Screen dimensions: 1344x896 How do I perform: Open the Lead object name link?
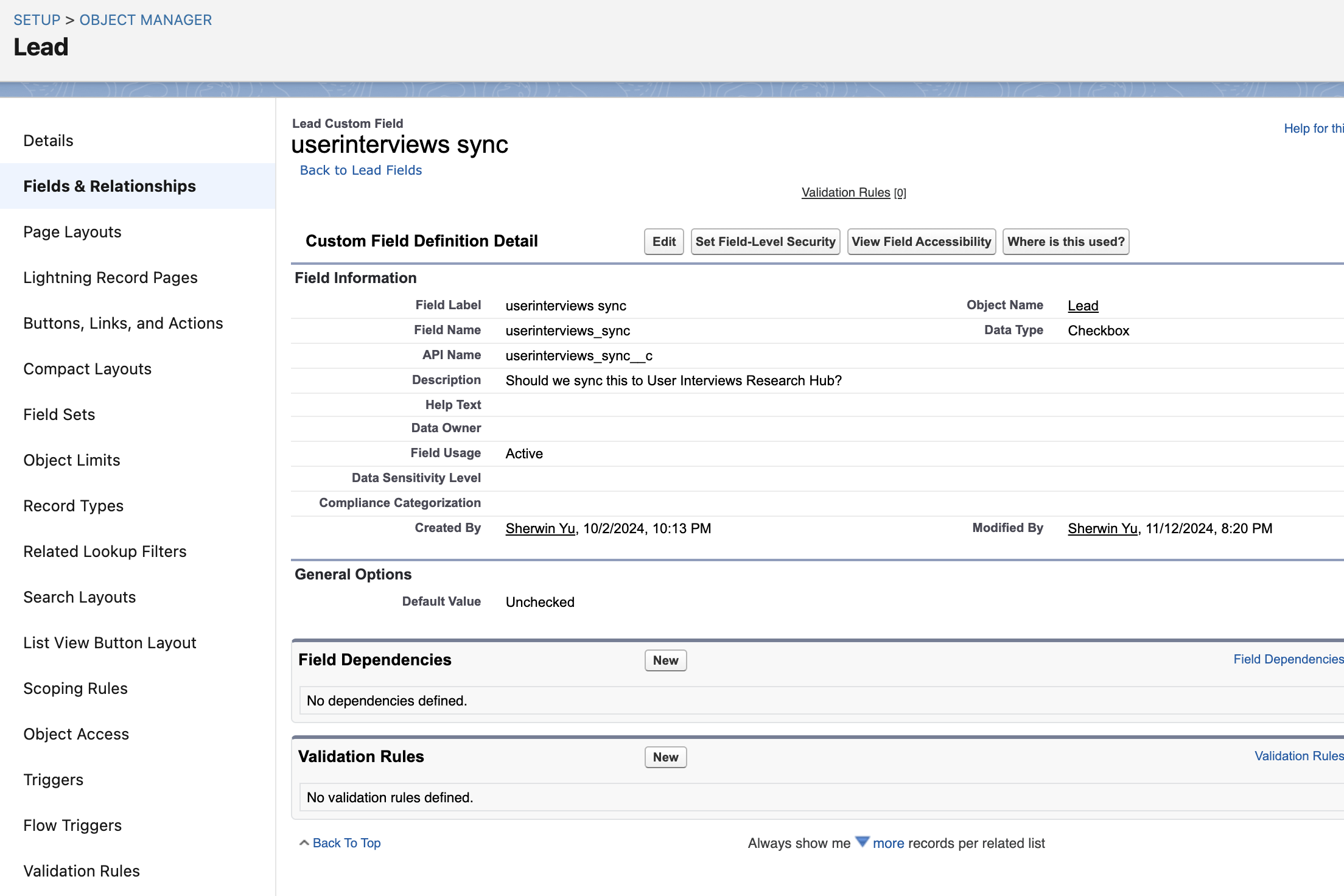click(x=1083, y=306)
